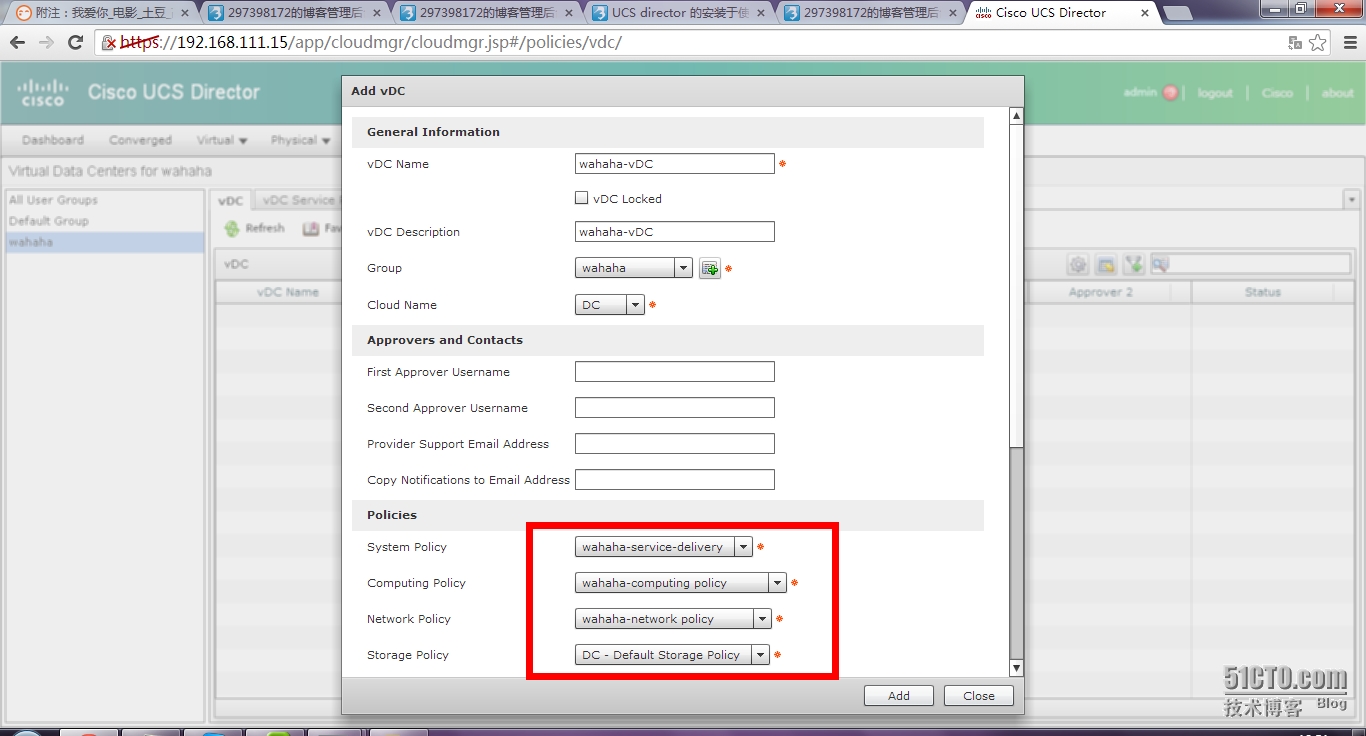The image size is (1366, 736).
Task: Click the insecure HTTPS warning icon
Action: click(110, 43)
